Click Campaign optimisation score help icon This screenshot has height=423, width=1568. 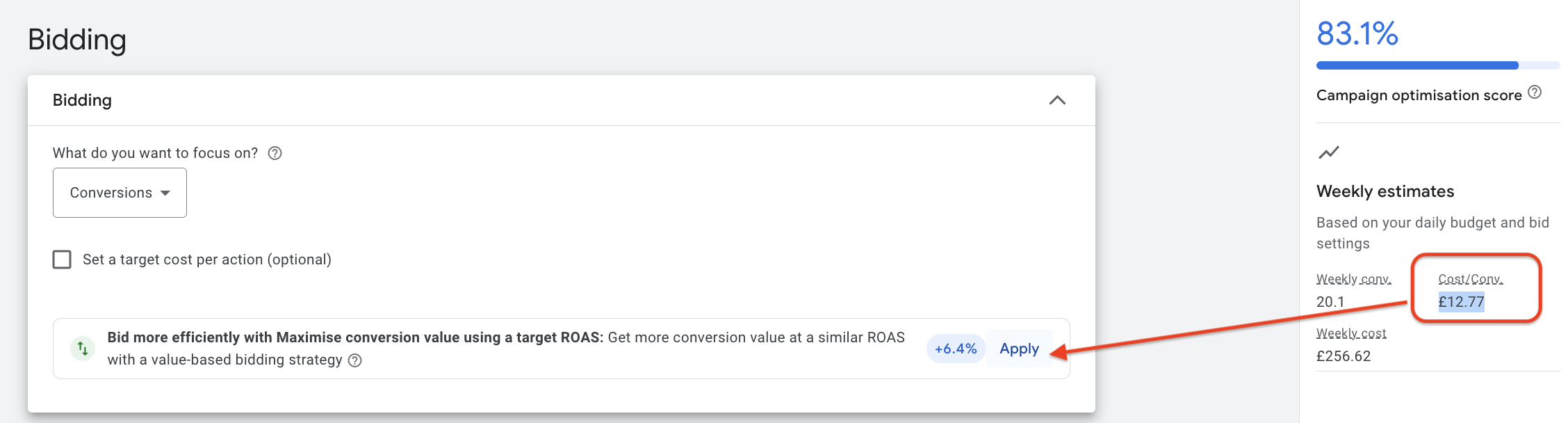[1535, 93]
